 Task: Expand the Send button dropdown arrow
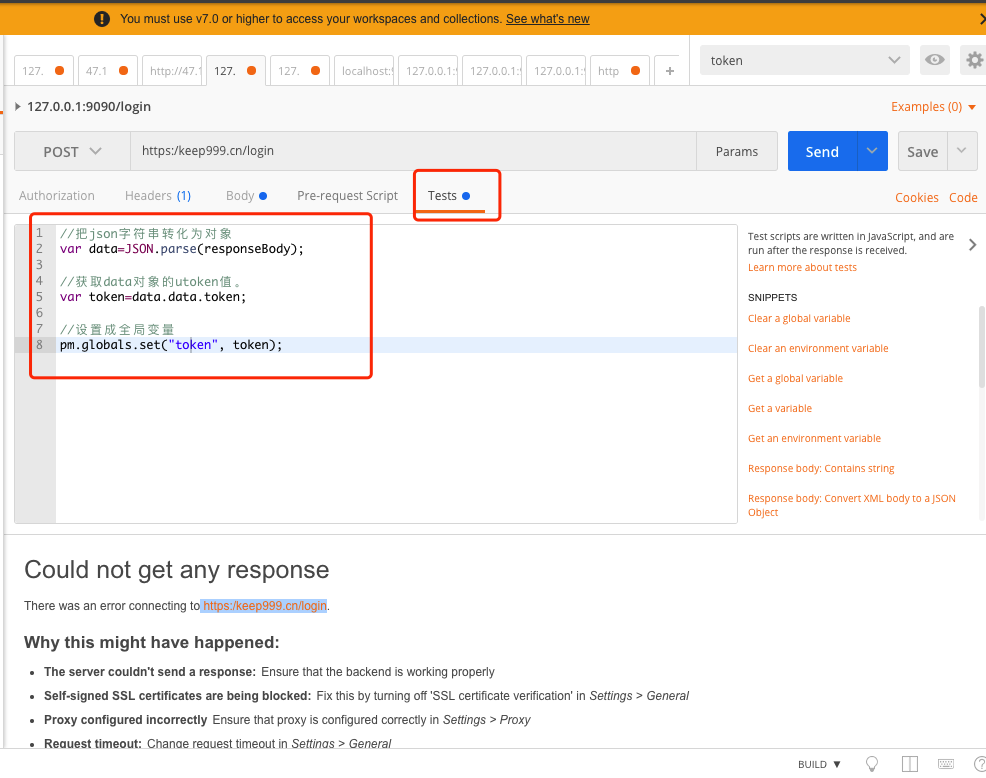pyautogui.click(x=872, y=151)
